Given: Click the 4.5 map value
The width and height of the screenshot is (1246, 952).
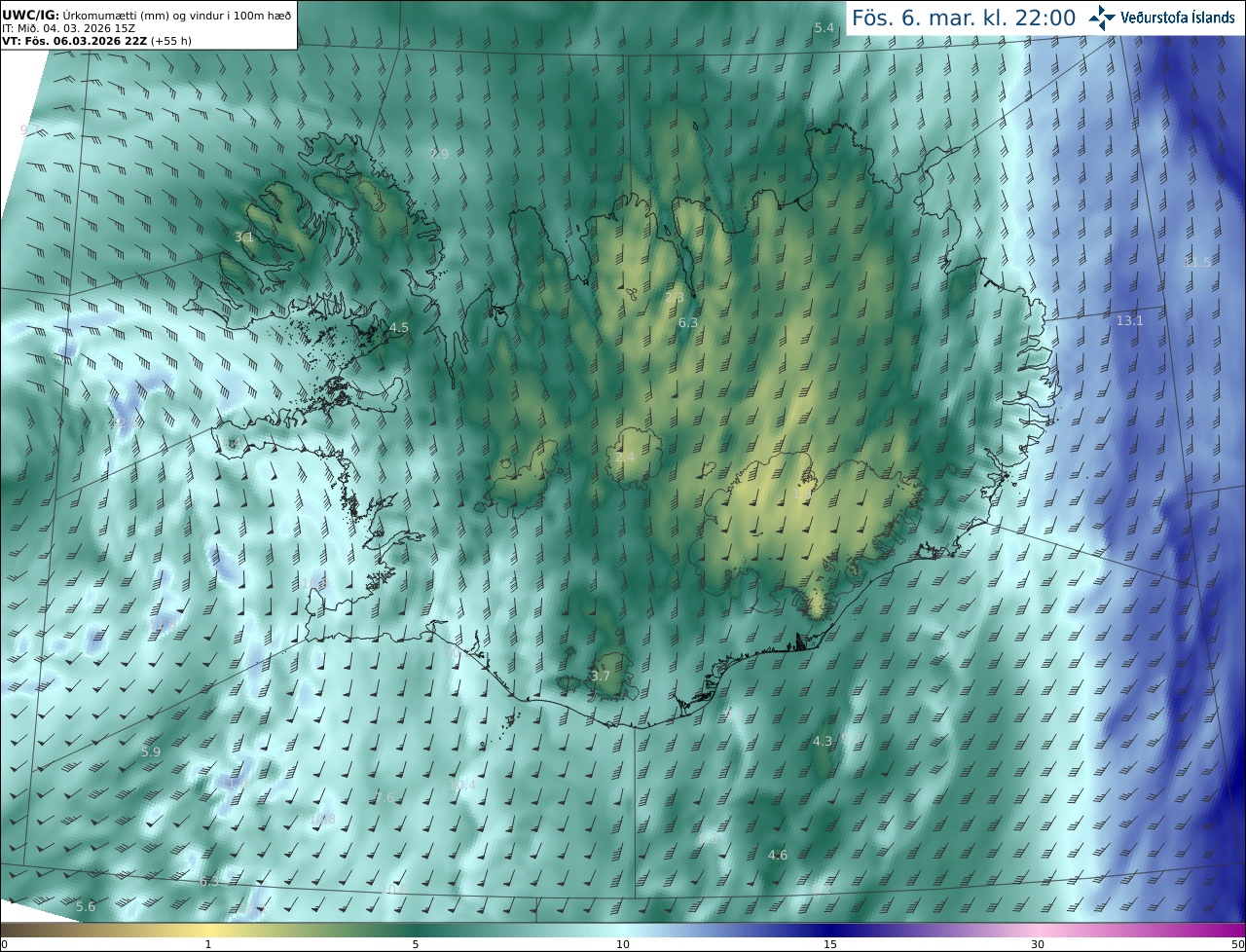Looking at the screenshot, I should tap(399, 328).
